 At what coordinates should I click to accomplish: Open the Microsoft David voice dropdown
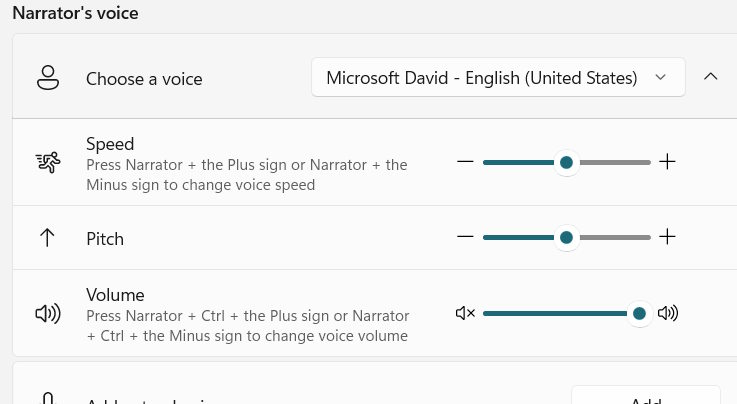click(497, 78)
